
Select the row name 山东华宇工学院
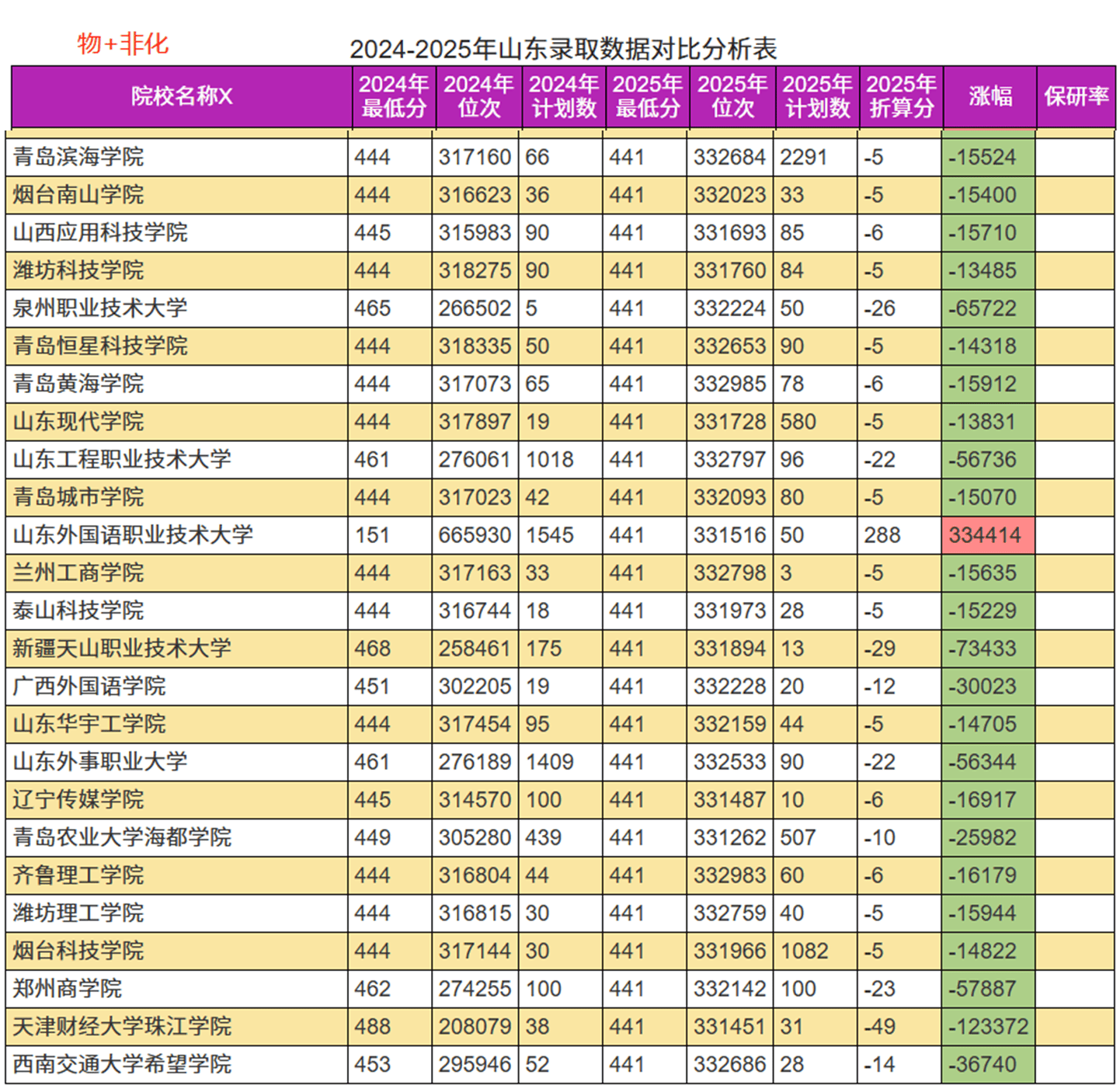click(89, 724)
